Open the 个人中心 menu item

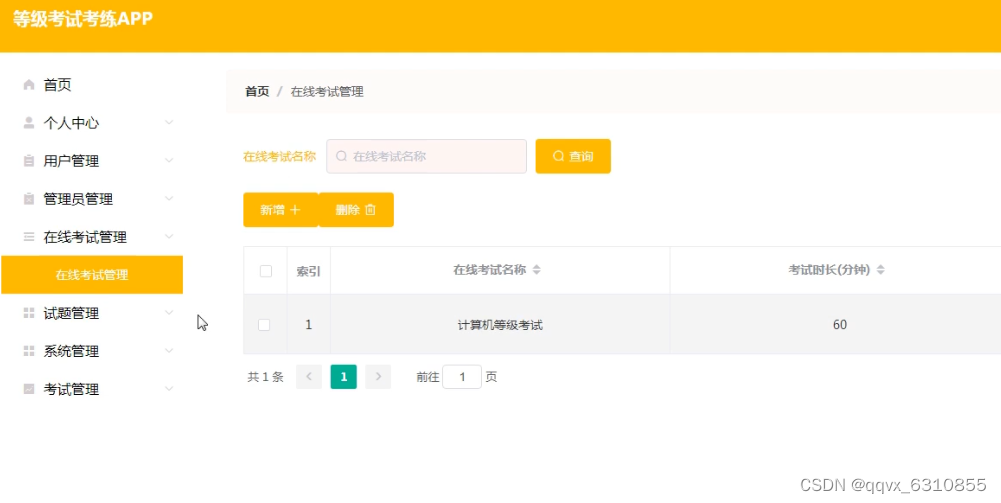(92, 123)
